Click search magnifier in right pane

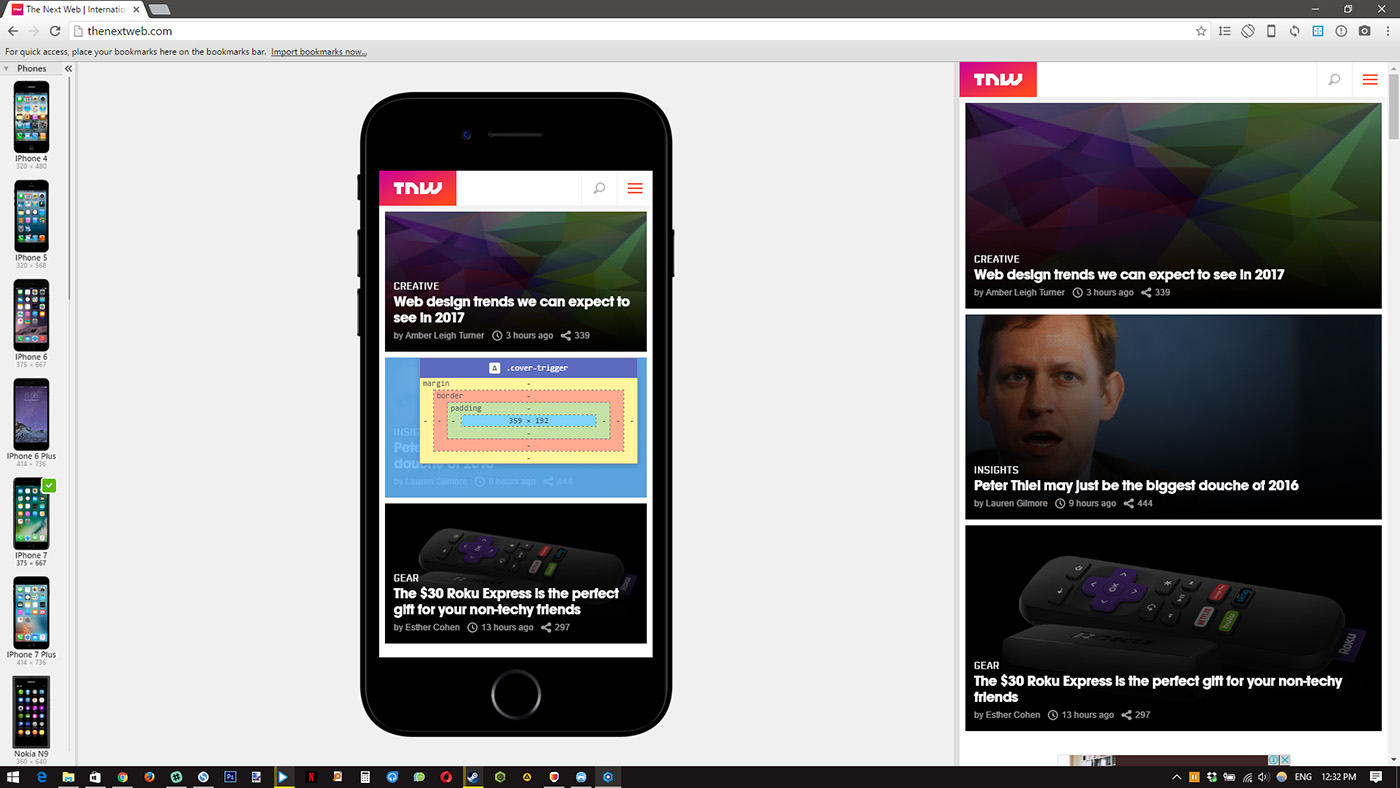[1333, 80]
